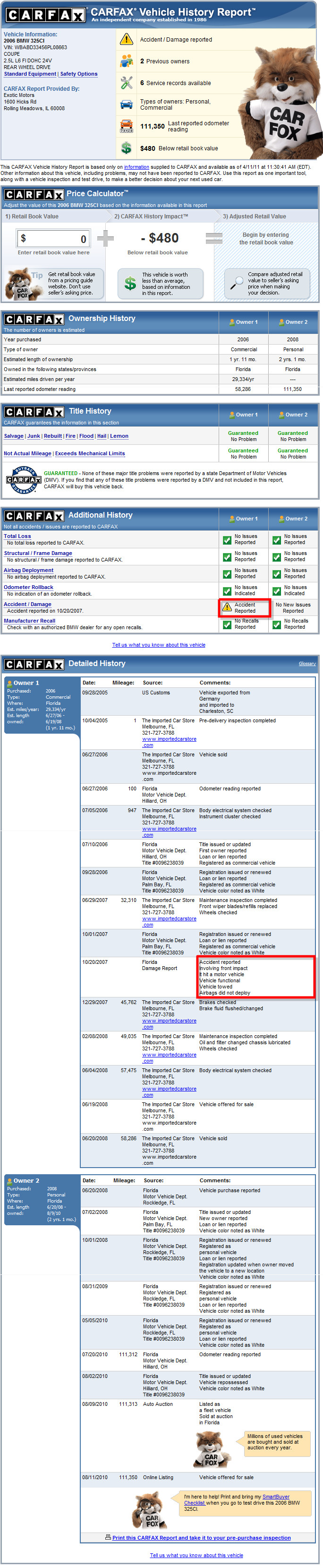Open the Flood title link
Viewport: 323px width, 1568px height.
tap(86, 436)
